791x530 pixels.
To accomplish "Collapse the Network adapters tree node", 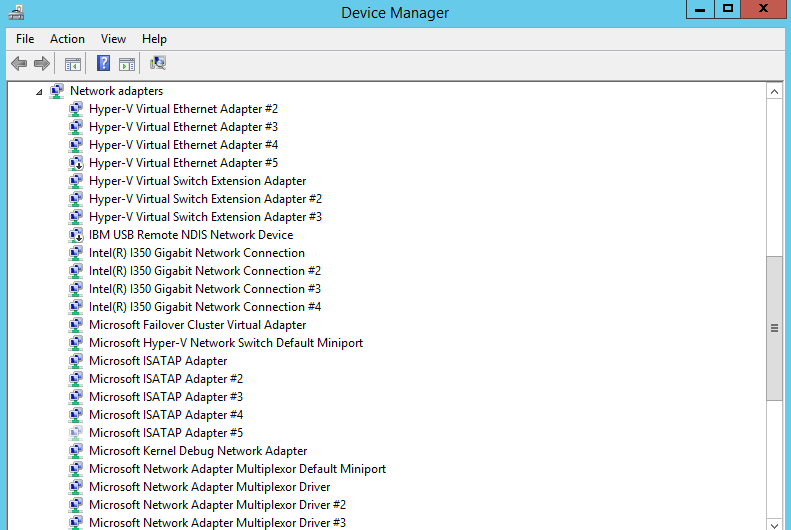I will [x=39, y=92].
